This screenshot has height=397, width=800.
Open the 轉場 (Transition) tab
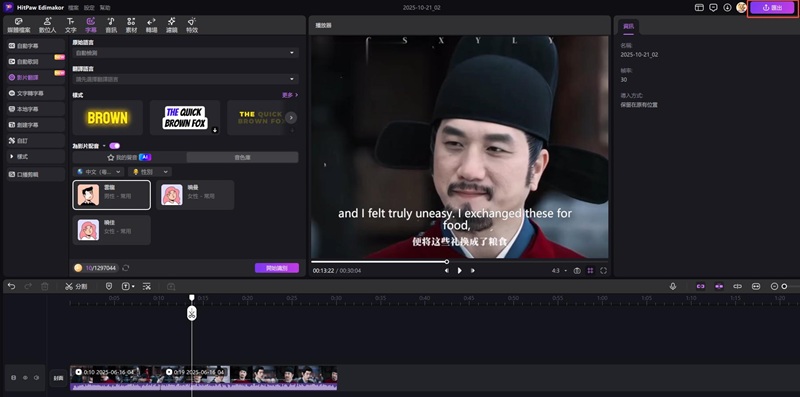[152, 26]
